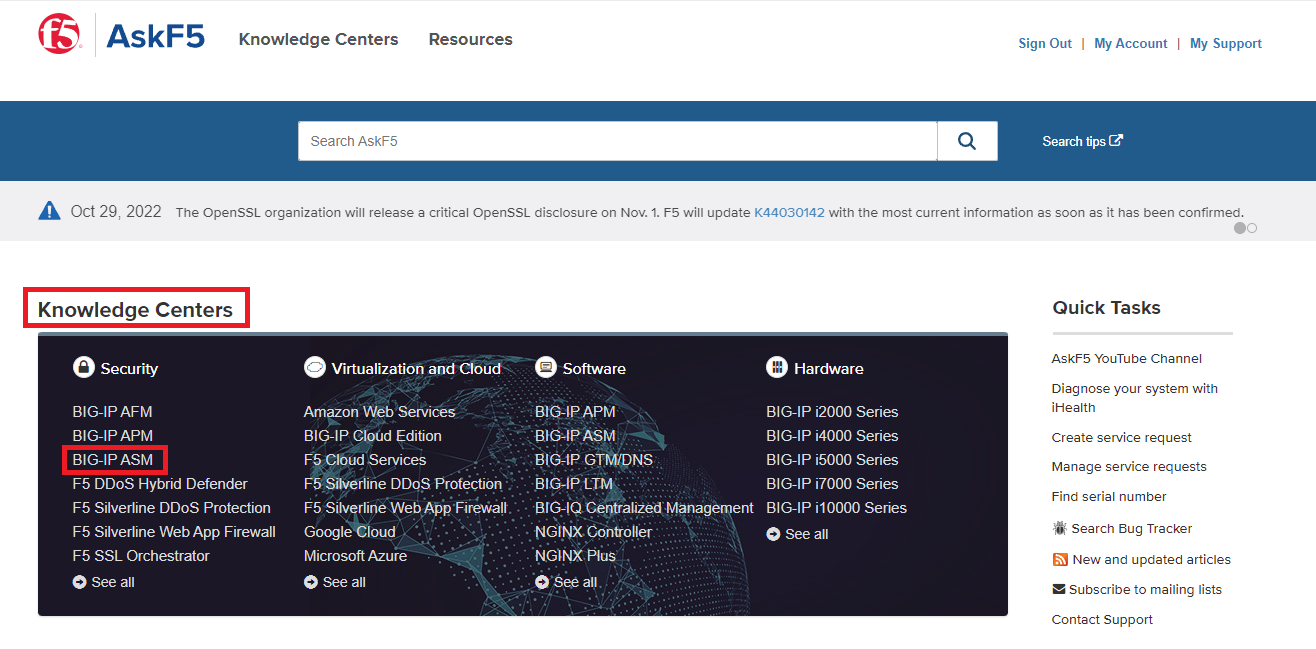Screen dimensions: 1316x649
Task: Open BIG-IP APM under Software
Action: 575,411
